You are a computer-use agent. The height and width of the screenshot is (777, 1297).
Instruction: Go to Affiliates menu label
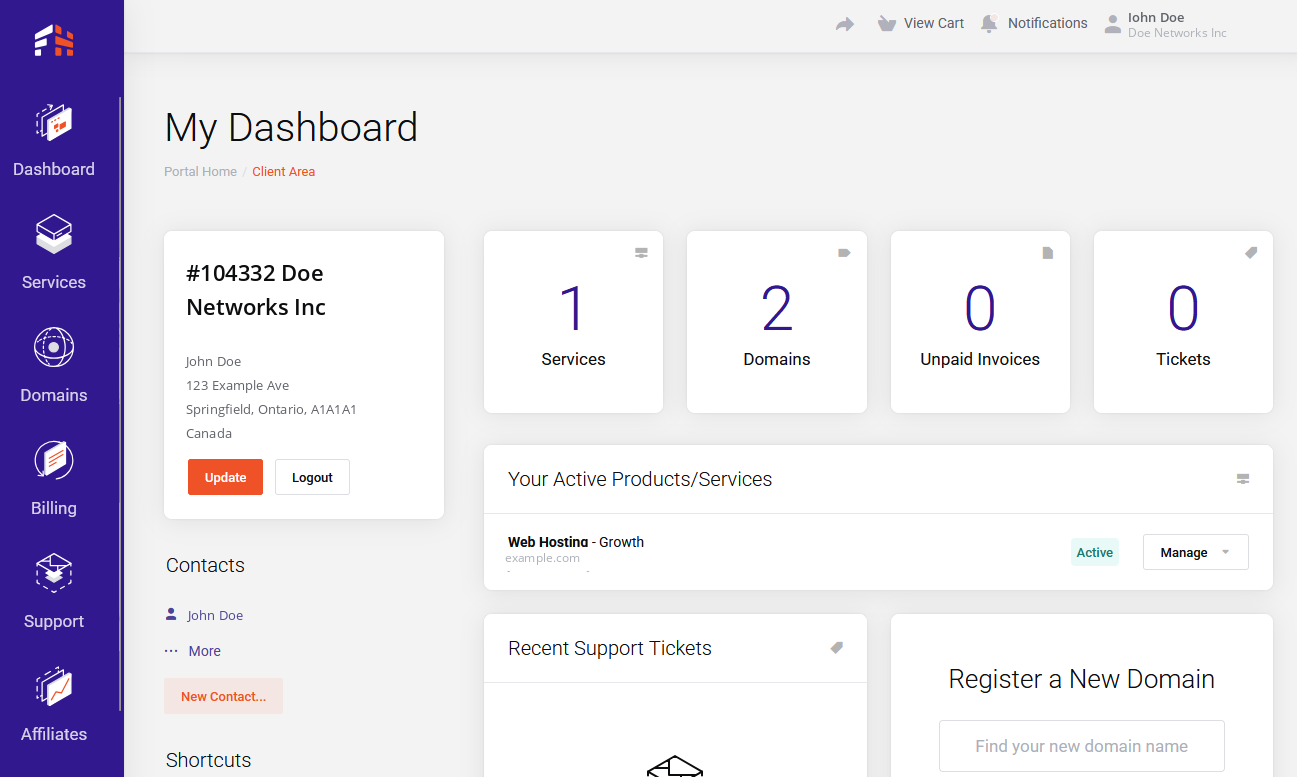54,734
